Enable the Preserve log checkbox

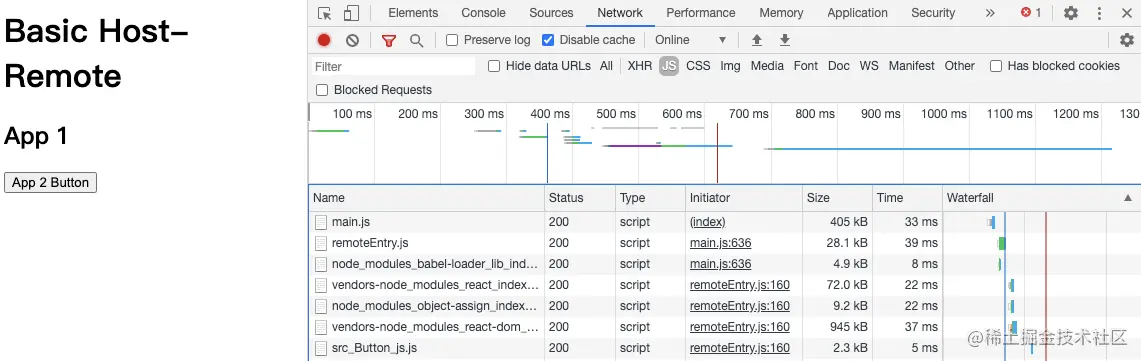pyautogui.click(x=452, y=40)
